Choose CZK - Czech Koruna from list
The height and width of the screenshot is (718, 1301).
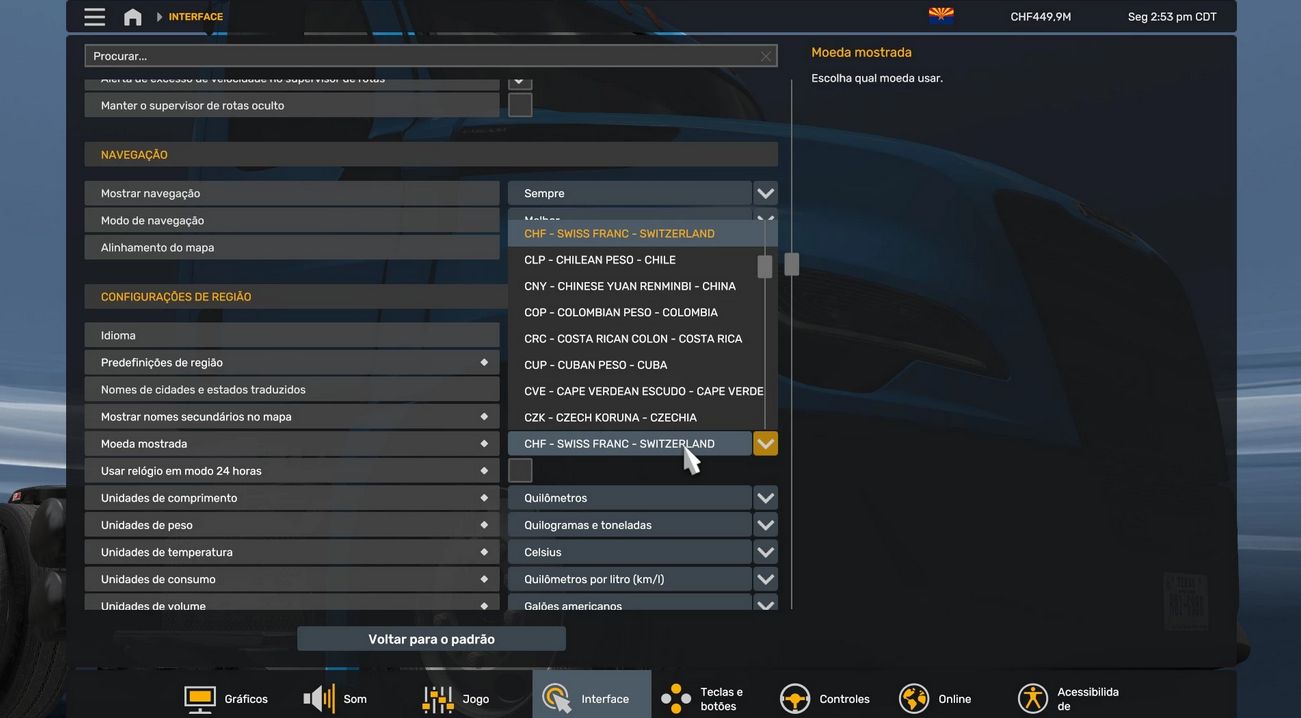coord(610,418)
